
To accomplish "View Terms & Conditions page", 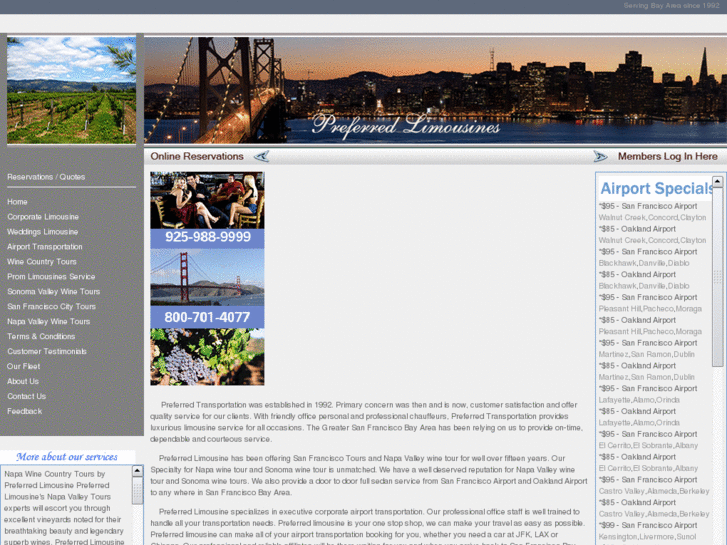I will point(41,336).
